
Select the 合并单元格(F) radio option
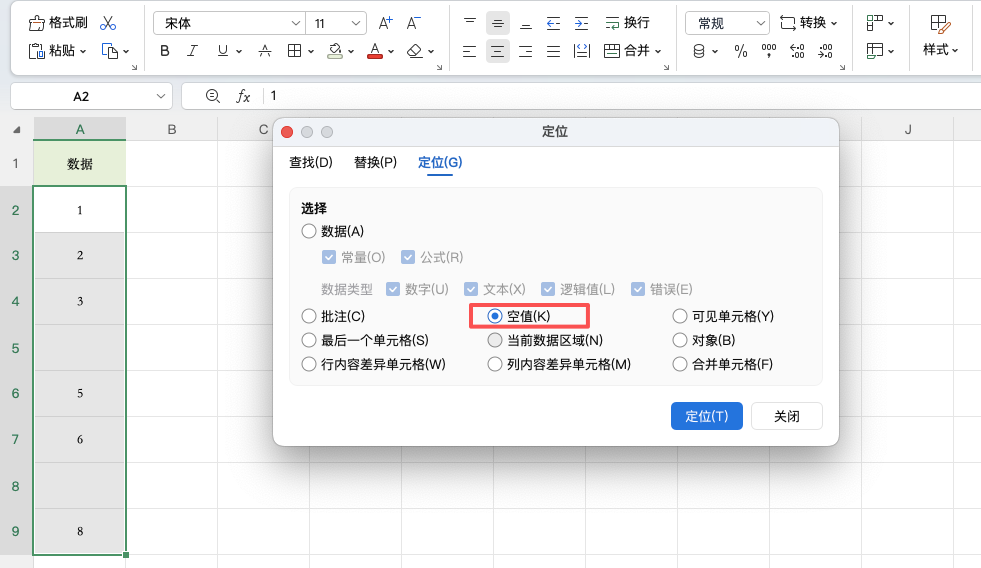[x=679, y=364]
